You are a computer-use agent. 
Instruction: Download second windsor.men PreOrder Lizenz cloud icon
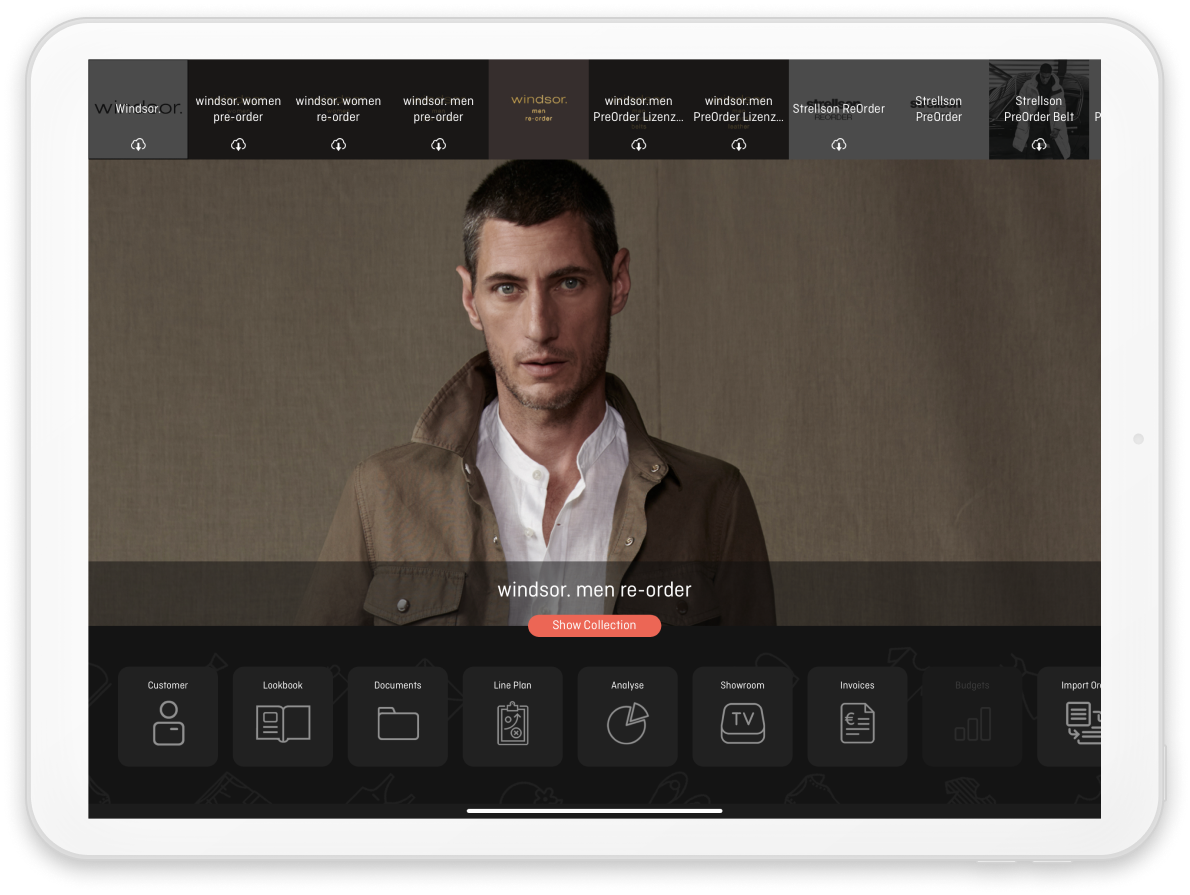(x=738, y=144)
